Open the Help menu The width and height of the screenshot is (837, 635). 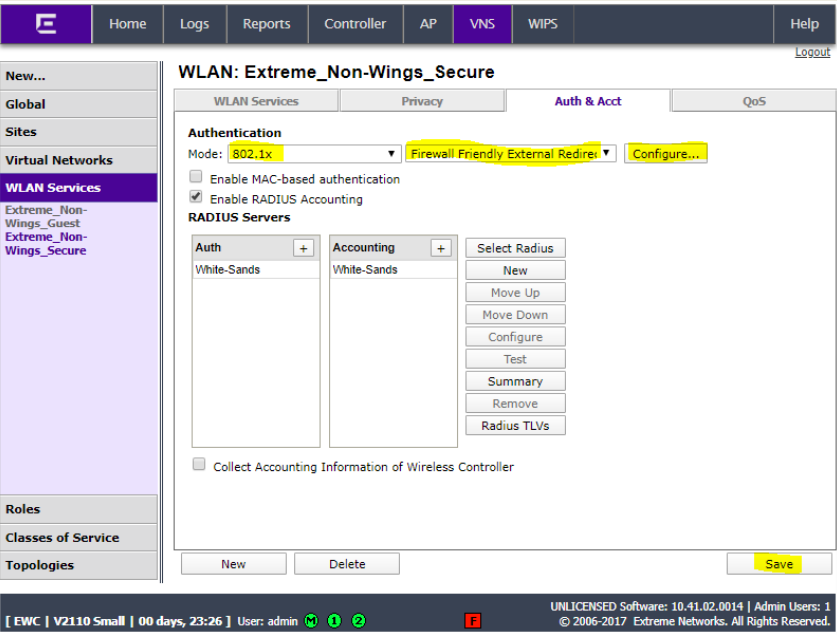[804, 24]
